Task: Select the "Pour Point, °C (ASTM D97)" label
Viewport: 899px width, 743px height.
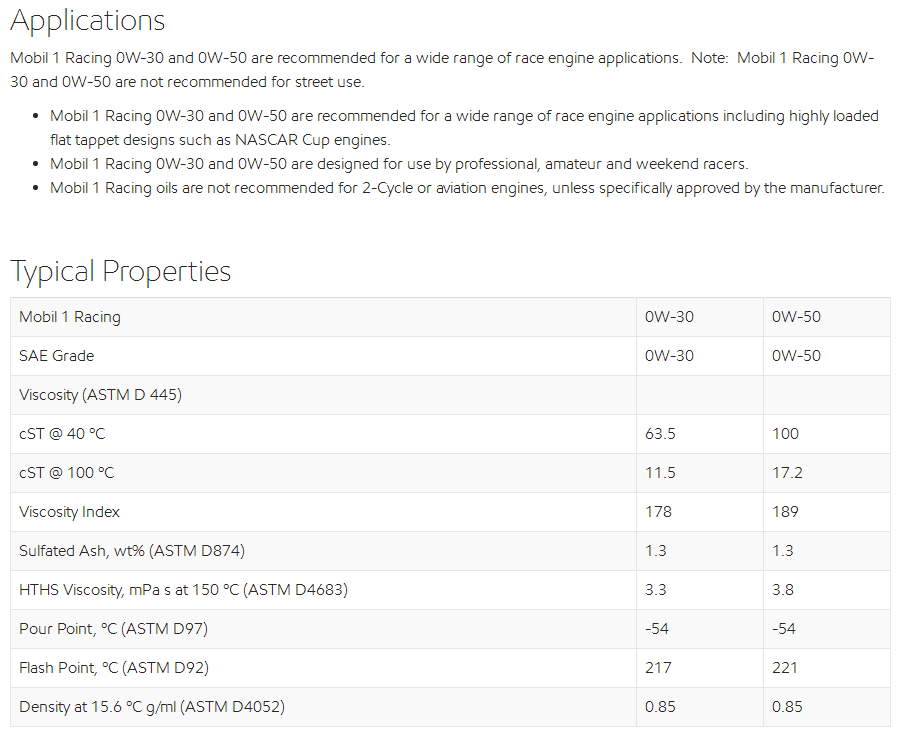Action: point(114,629)
